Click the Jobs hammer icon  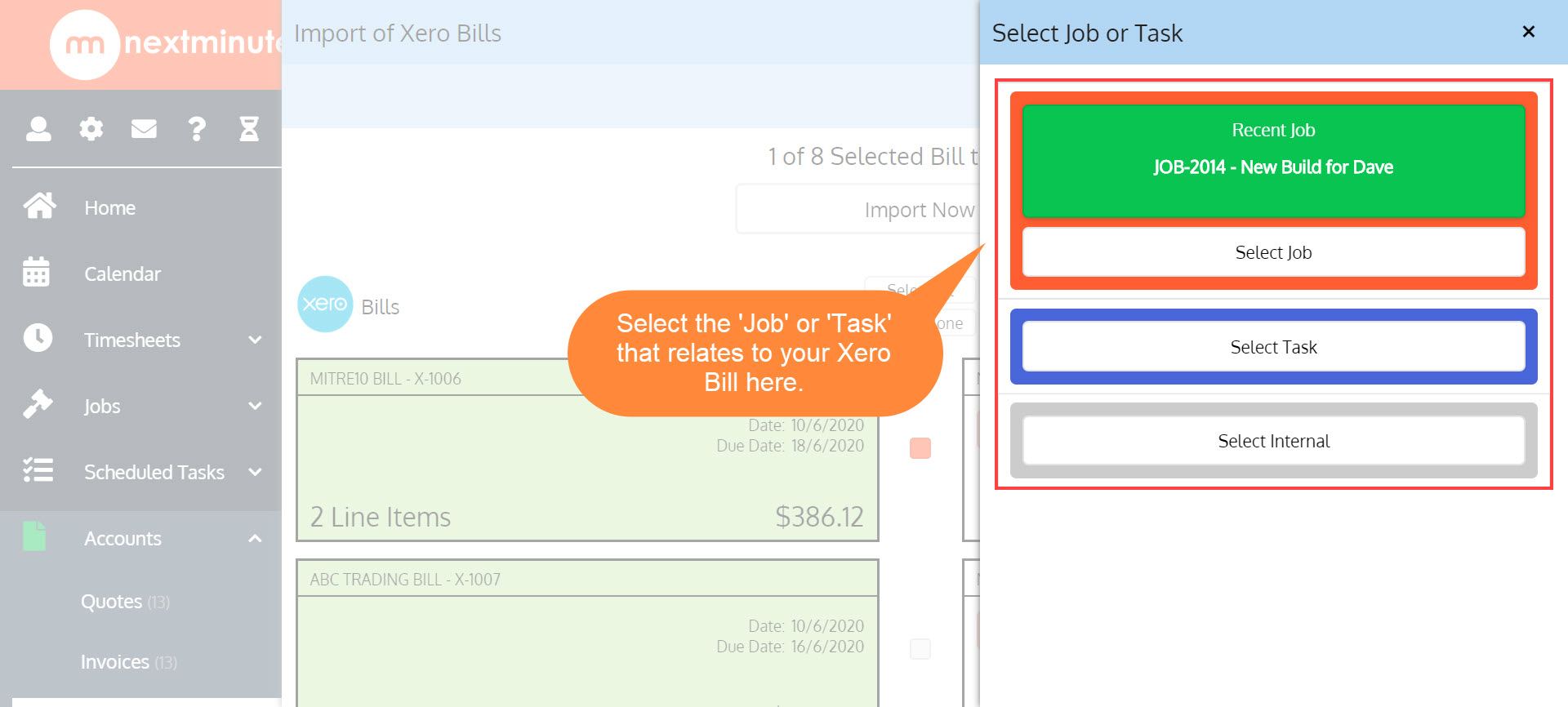coord(38,404)
